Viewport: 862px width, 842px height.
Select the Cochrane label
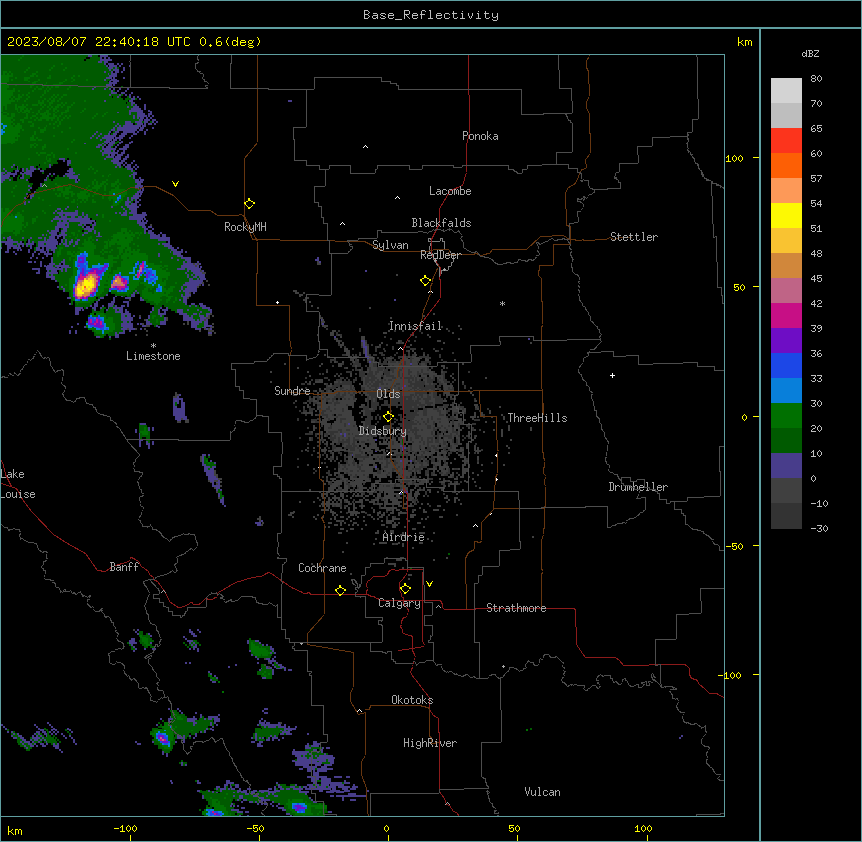tap(322, 568)
